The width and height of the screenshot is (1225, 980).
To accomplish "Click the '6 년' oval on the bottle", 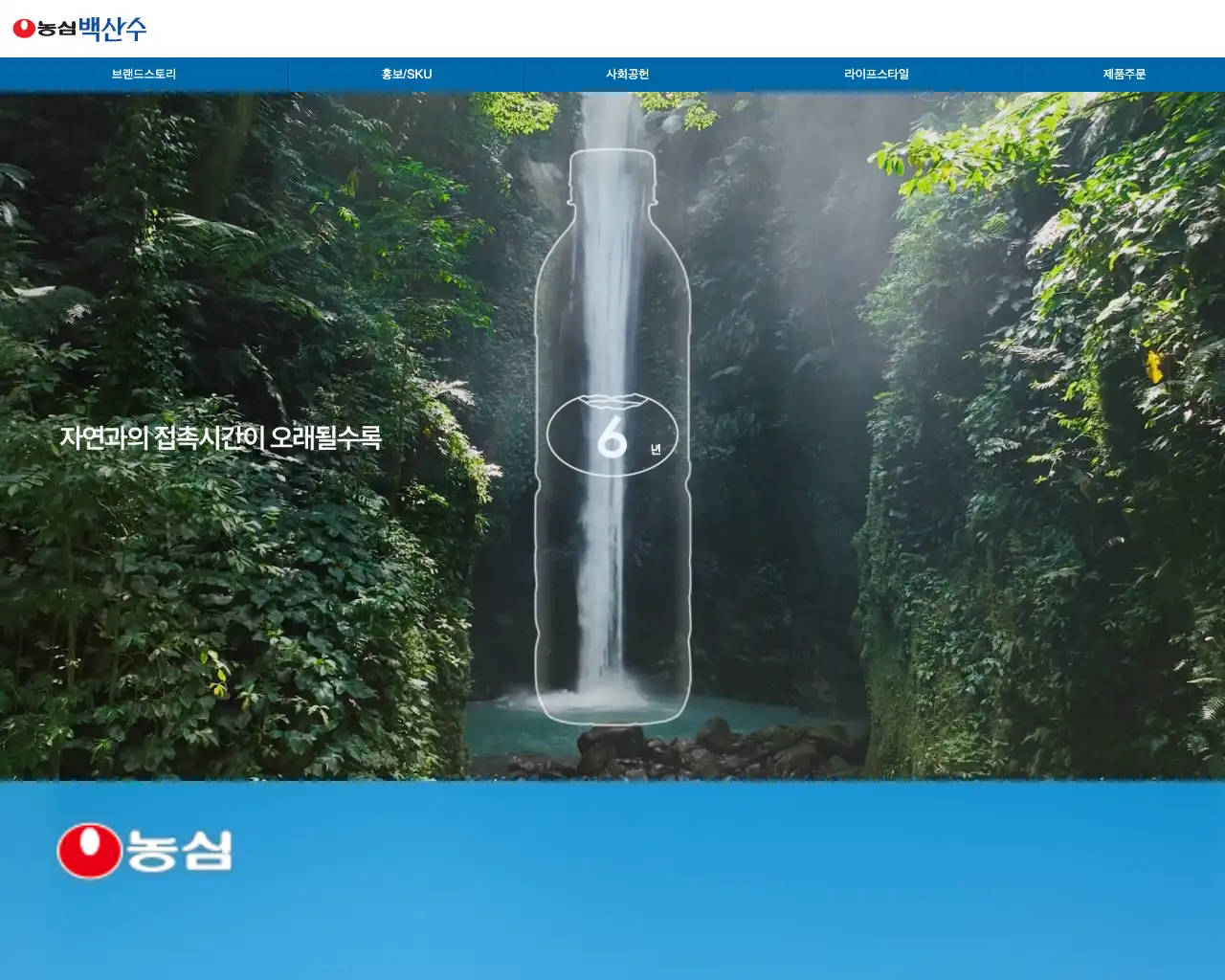I will [x=612, y=435].
